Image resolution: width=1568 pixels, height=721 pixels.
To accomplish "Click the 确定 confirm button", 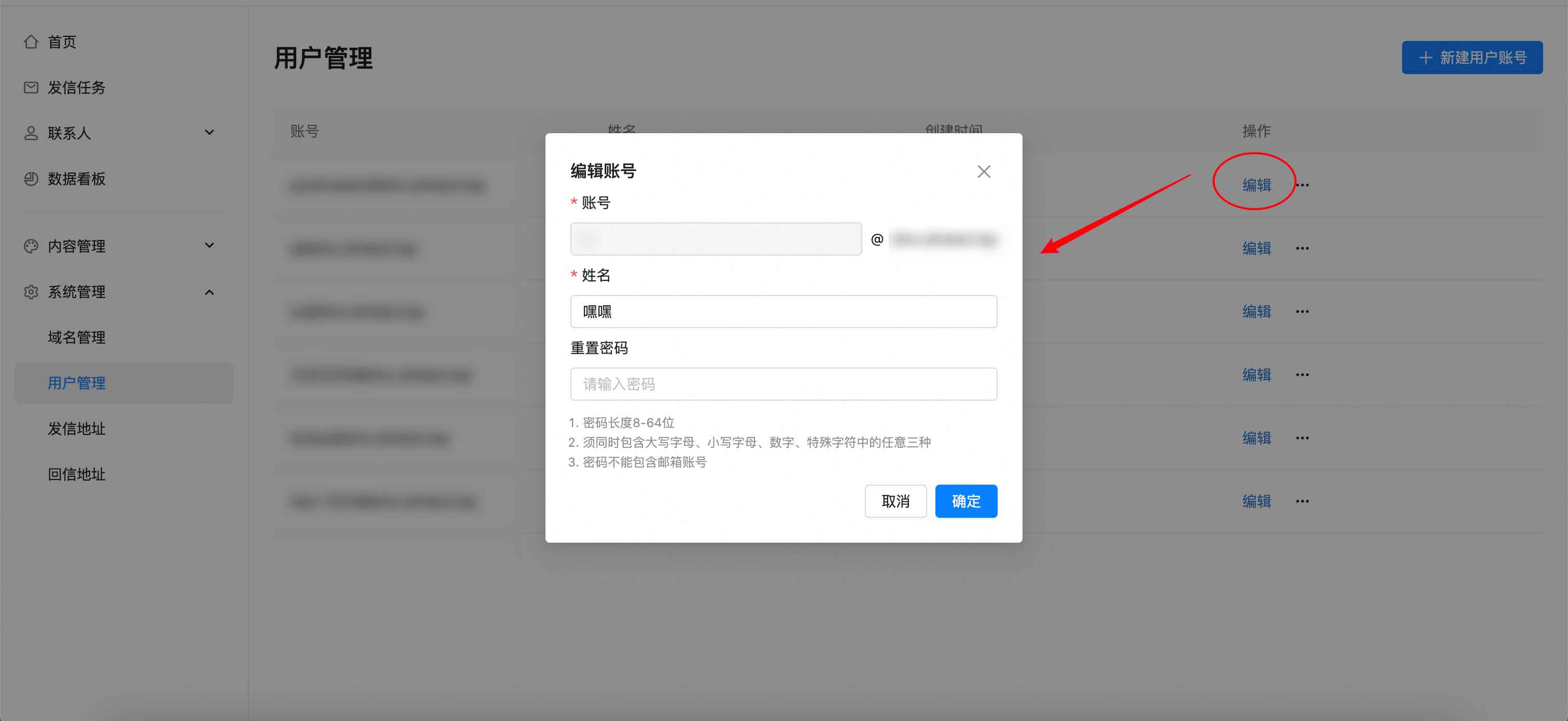I will coord(965,501).
